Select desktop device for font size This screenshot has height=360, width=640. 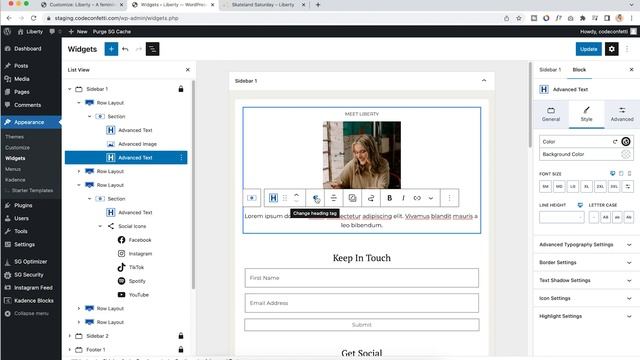click(612, 173)
